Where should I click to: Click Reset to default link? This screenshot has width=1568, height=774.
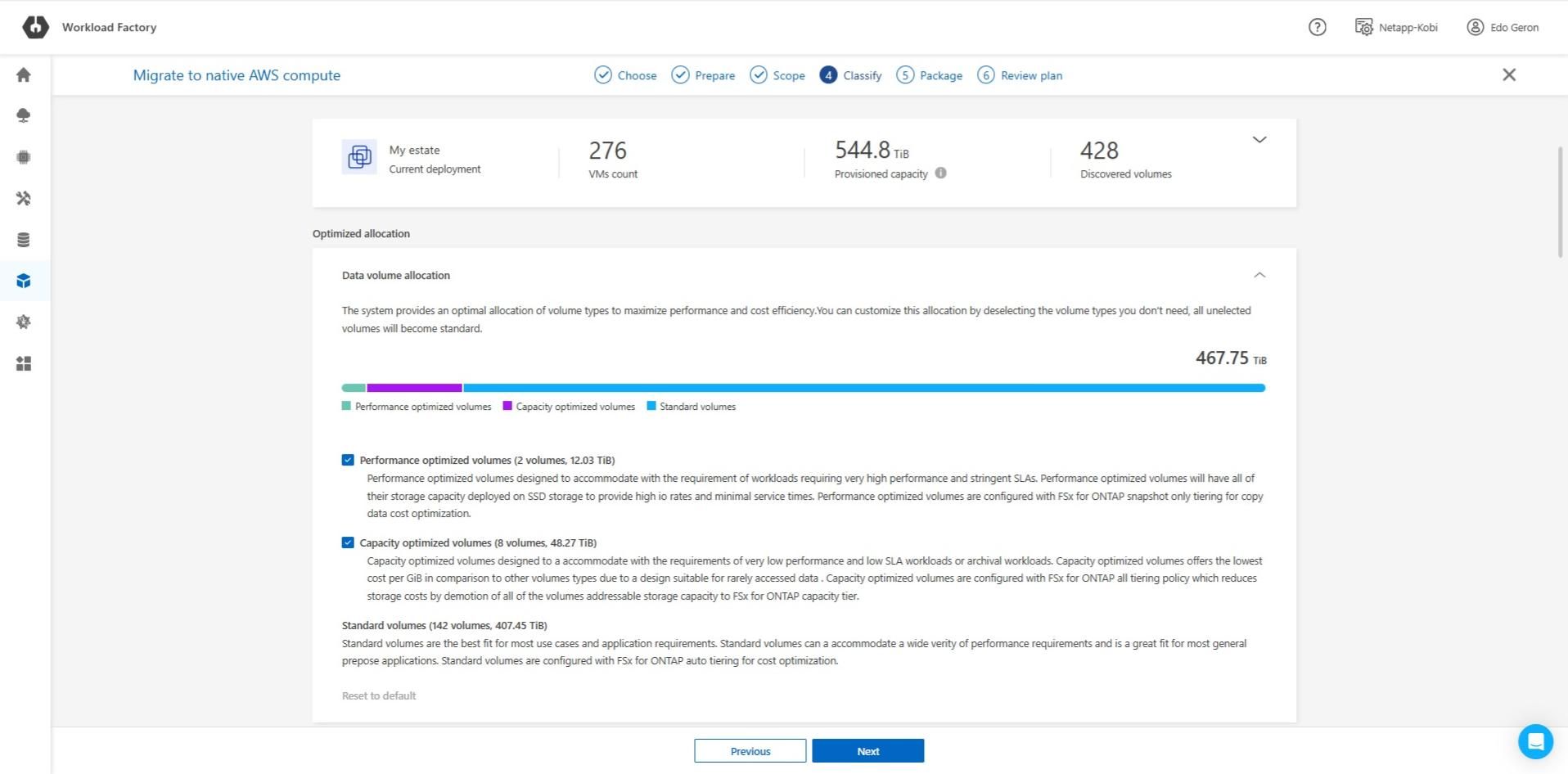[x=379, y=695]
